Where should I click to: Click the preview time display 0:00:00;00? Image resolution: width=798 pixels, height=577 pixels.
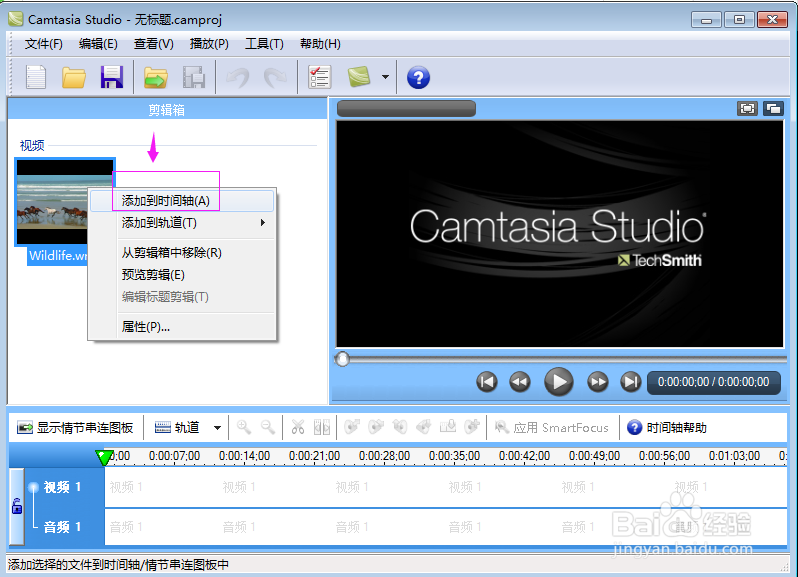[714, 382]
